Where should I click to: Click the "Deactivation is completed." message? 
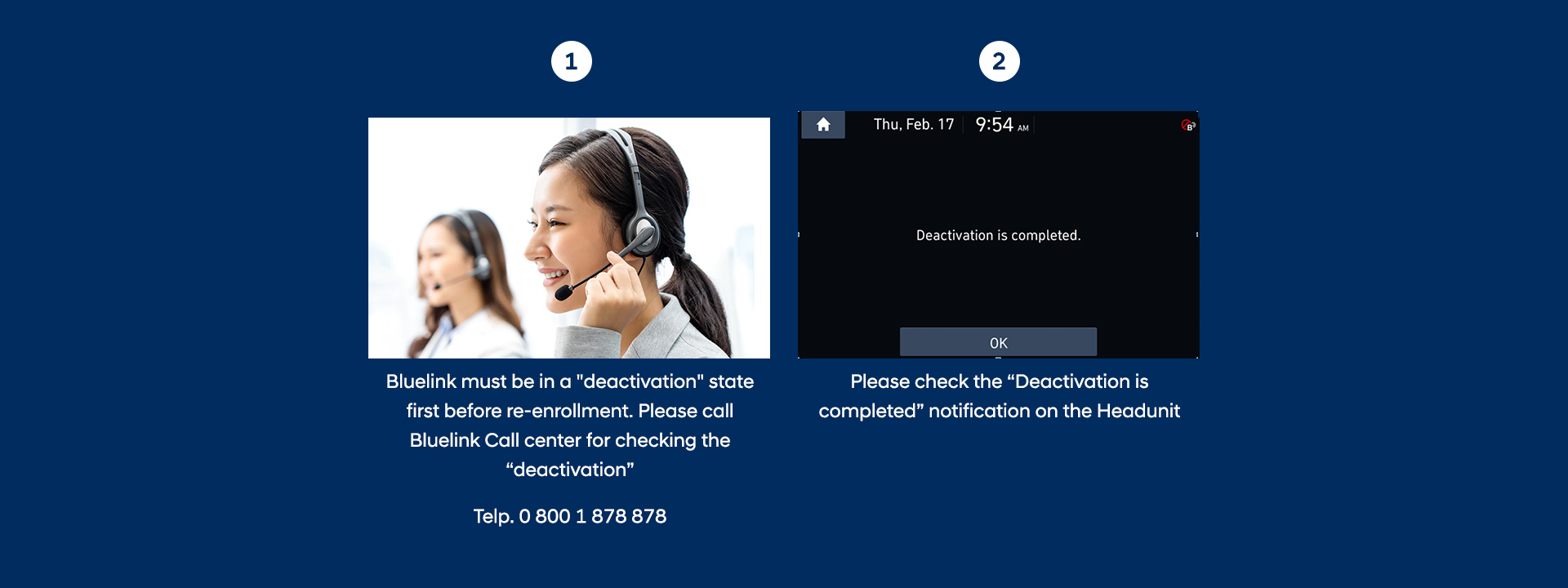pos(998,235)
